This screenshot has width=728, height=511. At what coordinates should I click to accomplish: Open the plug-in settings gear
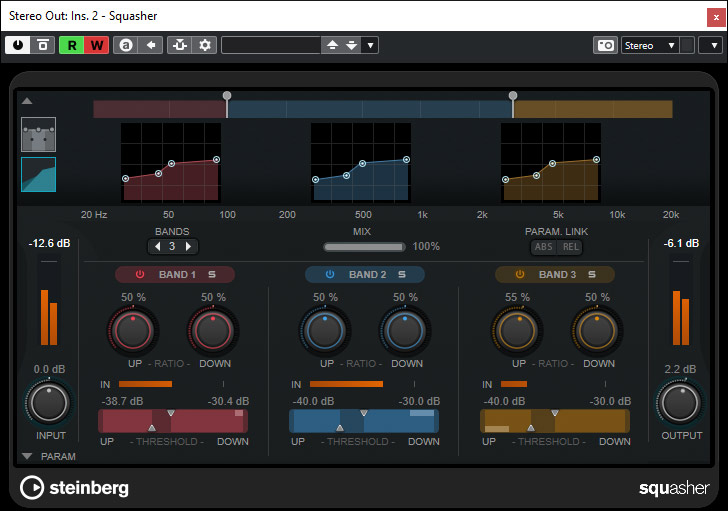tap(205, 45)
